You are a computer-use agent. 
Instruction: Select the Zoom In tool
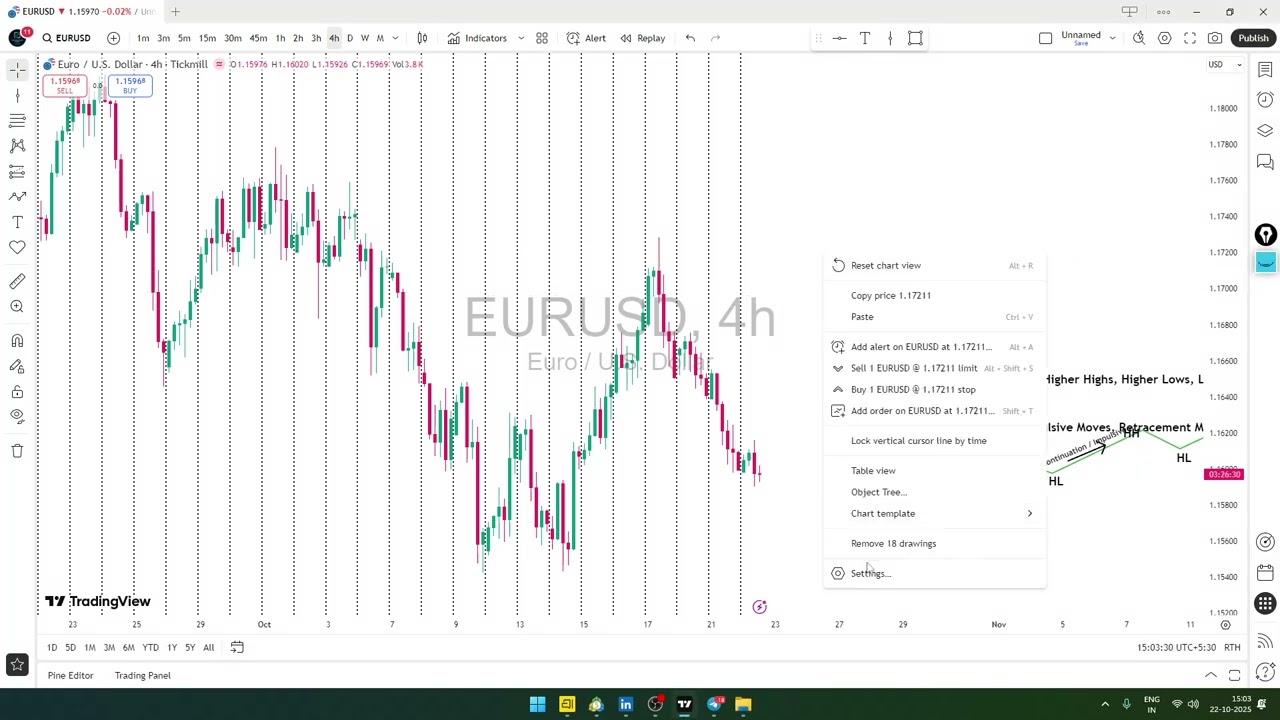click(x=17, y=307)
